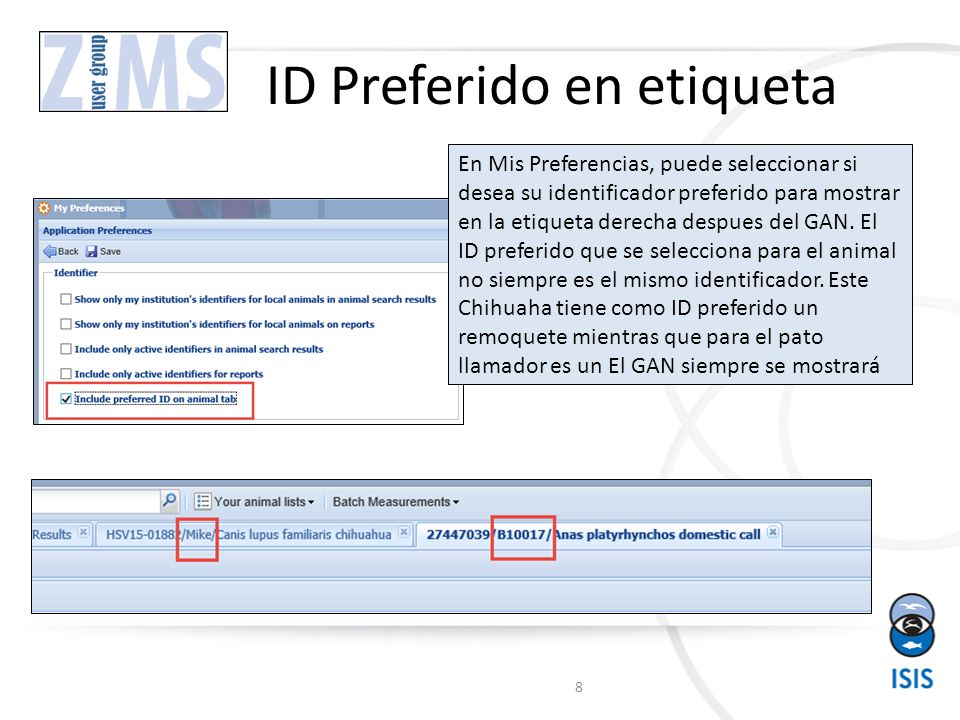Uncheck include preferred ID on animal tab
Image resolution: width=960 pixels, height=720 pixels.
[x=66, y=399]
